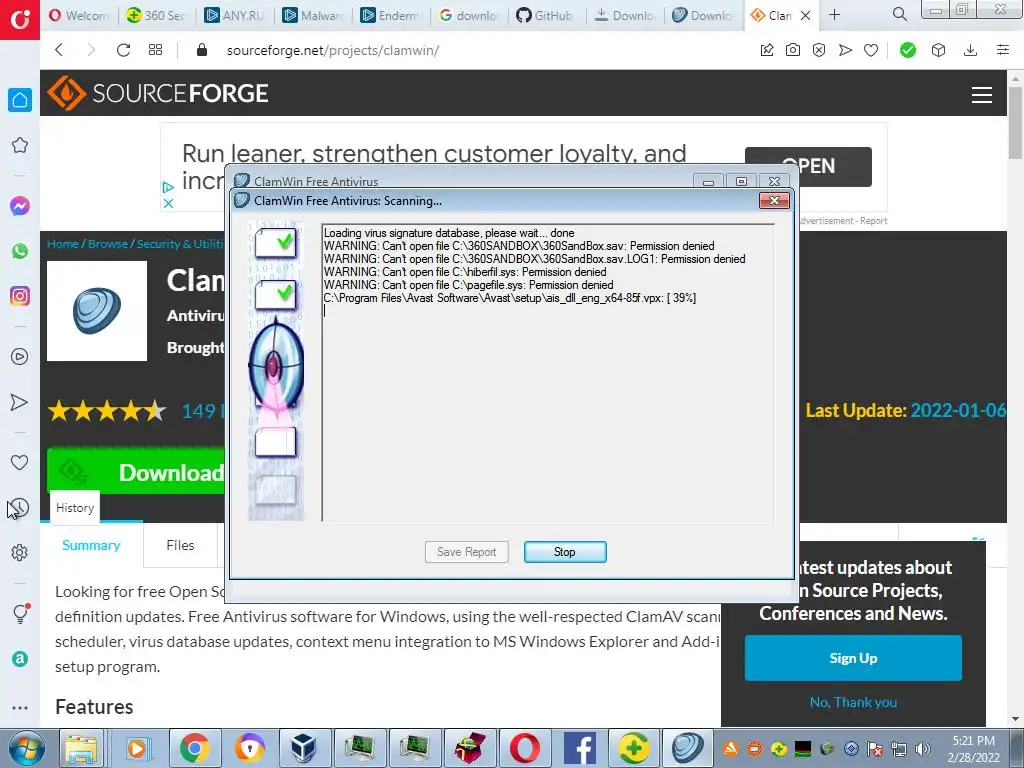Close the ad using X icon

(x=168, y=203)
